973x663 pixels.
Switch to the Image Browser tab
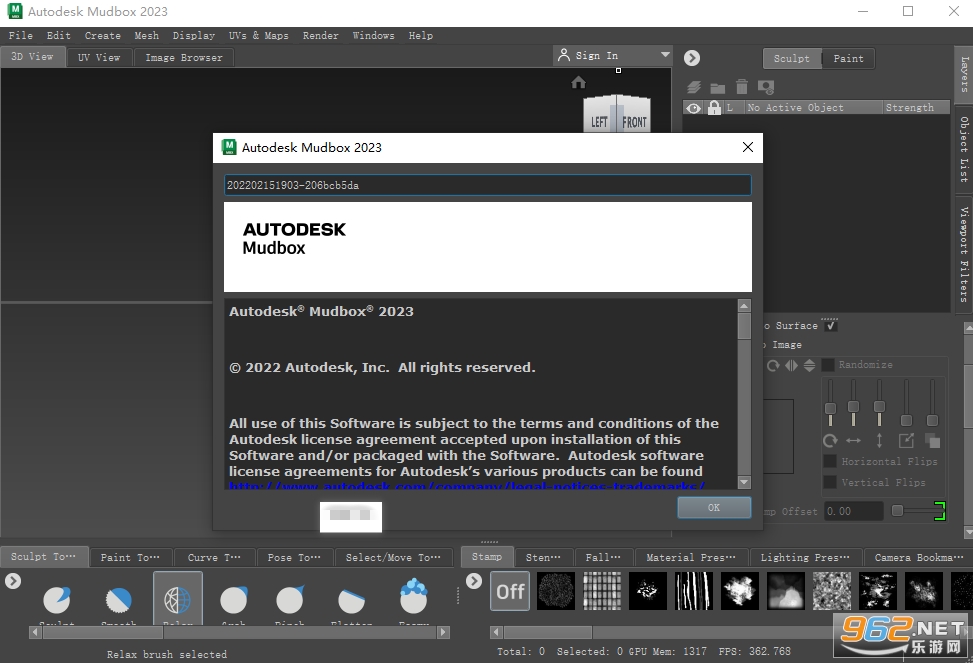pyautogui.click(x=184, y=57)
